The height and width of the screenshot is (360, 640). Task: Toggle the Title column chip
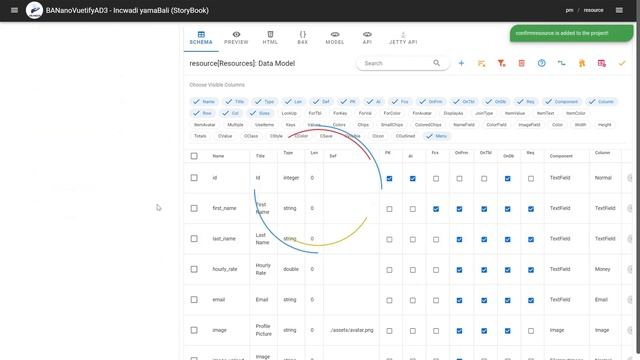(235, 102)
